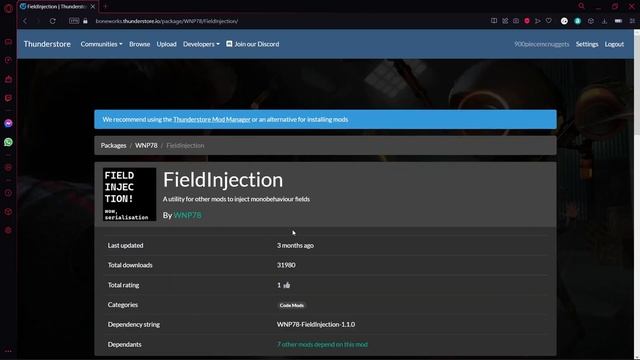Reload the current page
This screenshot has width=640, height=360.
[x=53, y=21]
